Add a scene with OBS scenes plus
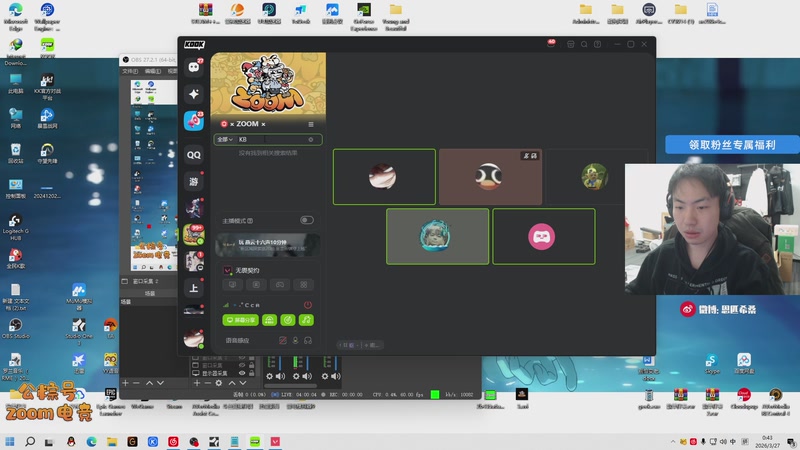The width and height of the screenshot is (800, 450). tap(125, 383)
